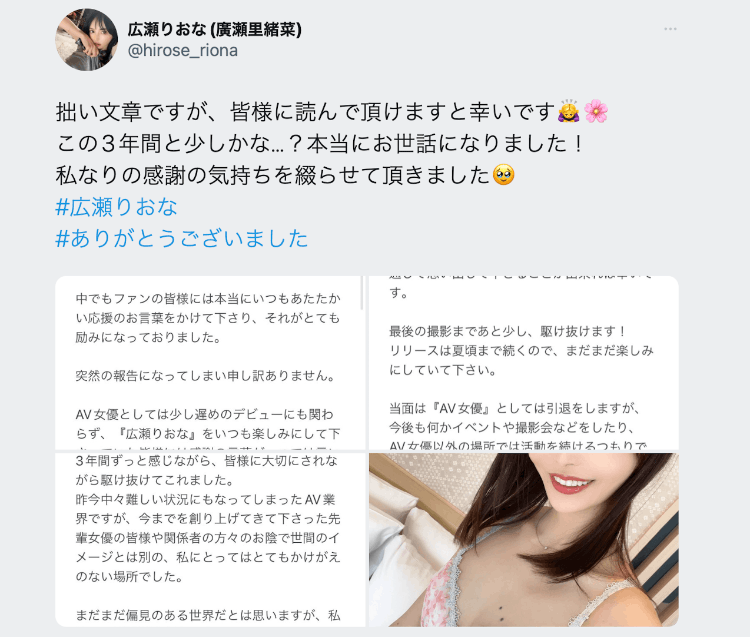The width and height of the screenshot is (750, 637).
Task: Click the tweet line starting この3年間と少しかな
Action: coord(320,143)
